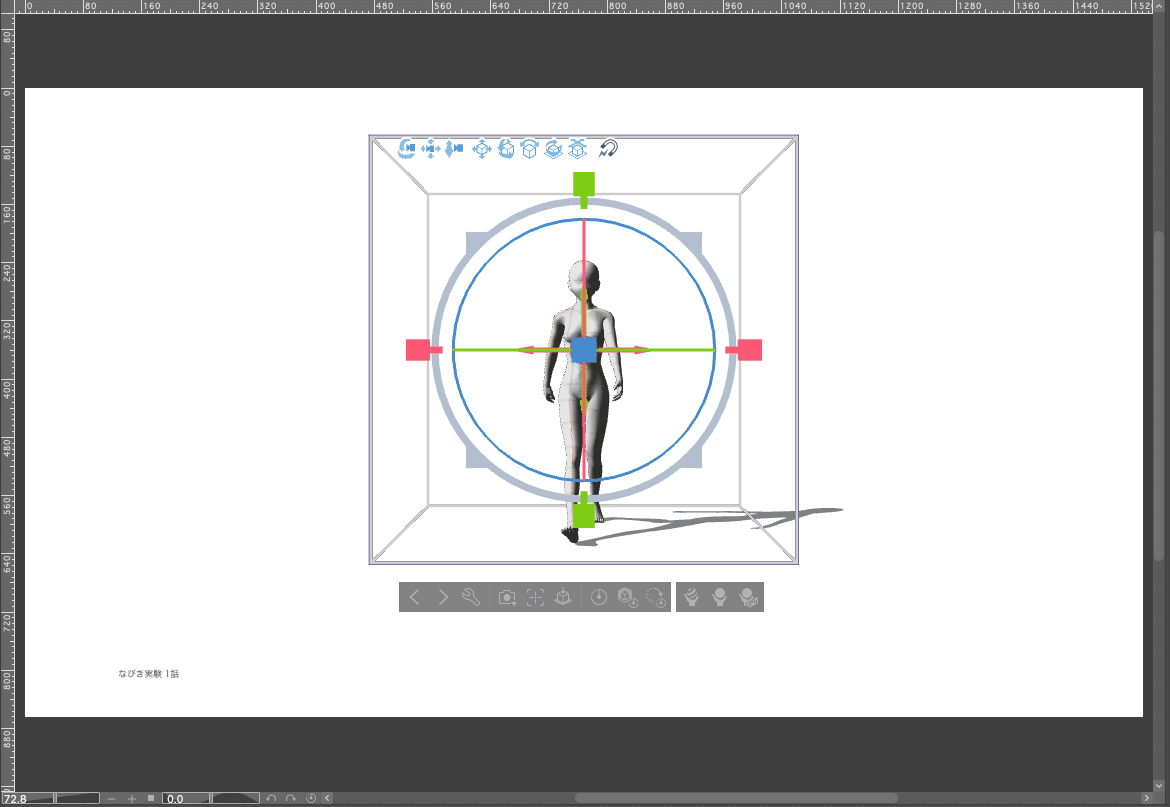
Task: Click the next model arrow button
Action: (443, 597)
